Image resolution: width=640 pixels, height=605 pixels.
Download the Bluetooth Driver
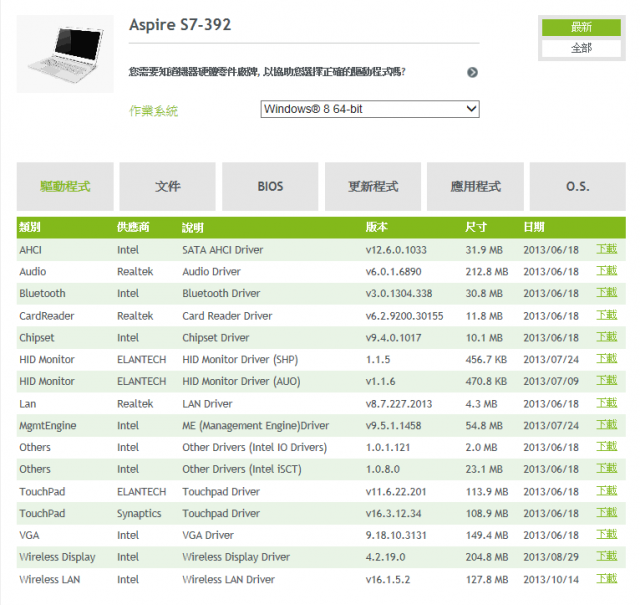(607, 292)
